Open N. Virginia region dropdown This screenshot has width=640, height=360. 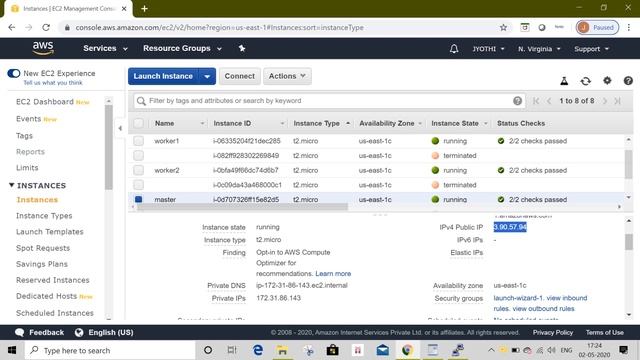coord(539,49)
